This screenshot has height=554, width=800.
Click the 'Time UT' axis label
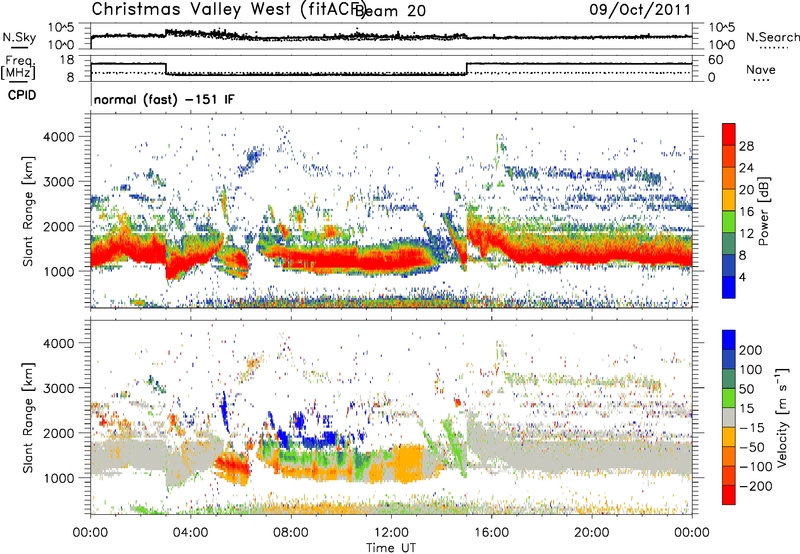[x=391, y=547]
